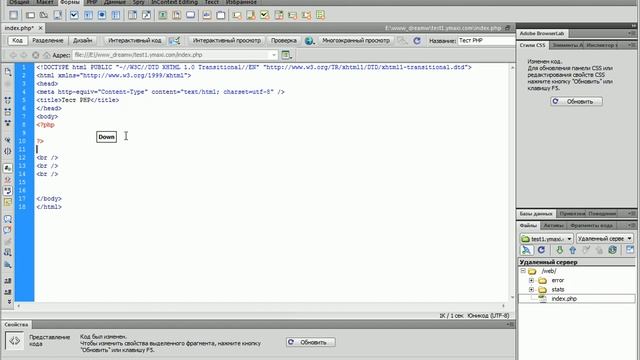Insert a Radio Button form element
This screenshot has height=360, width=640.
102,15
